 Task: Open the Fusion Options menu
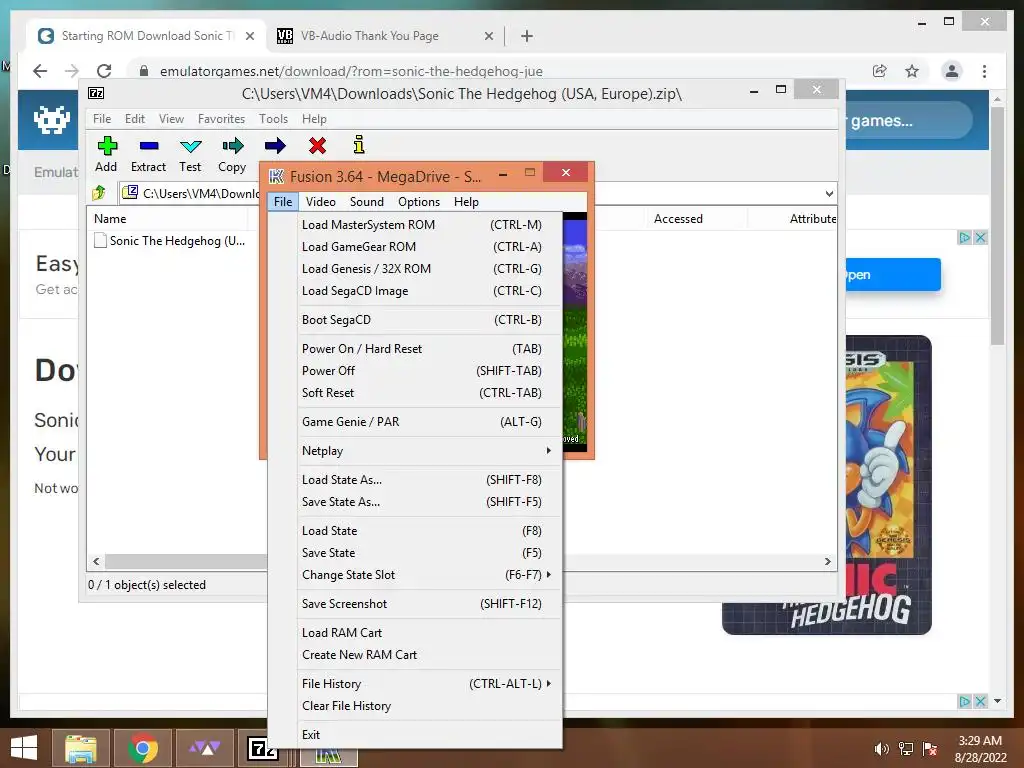(x=419, y=202)
